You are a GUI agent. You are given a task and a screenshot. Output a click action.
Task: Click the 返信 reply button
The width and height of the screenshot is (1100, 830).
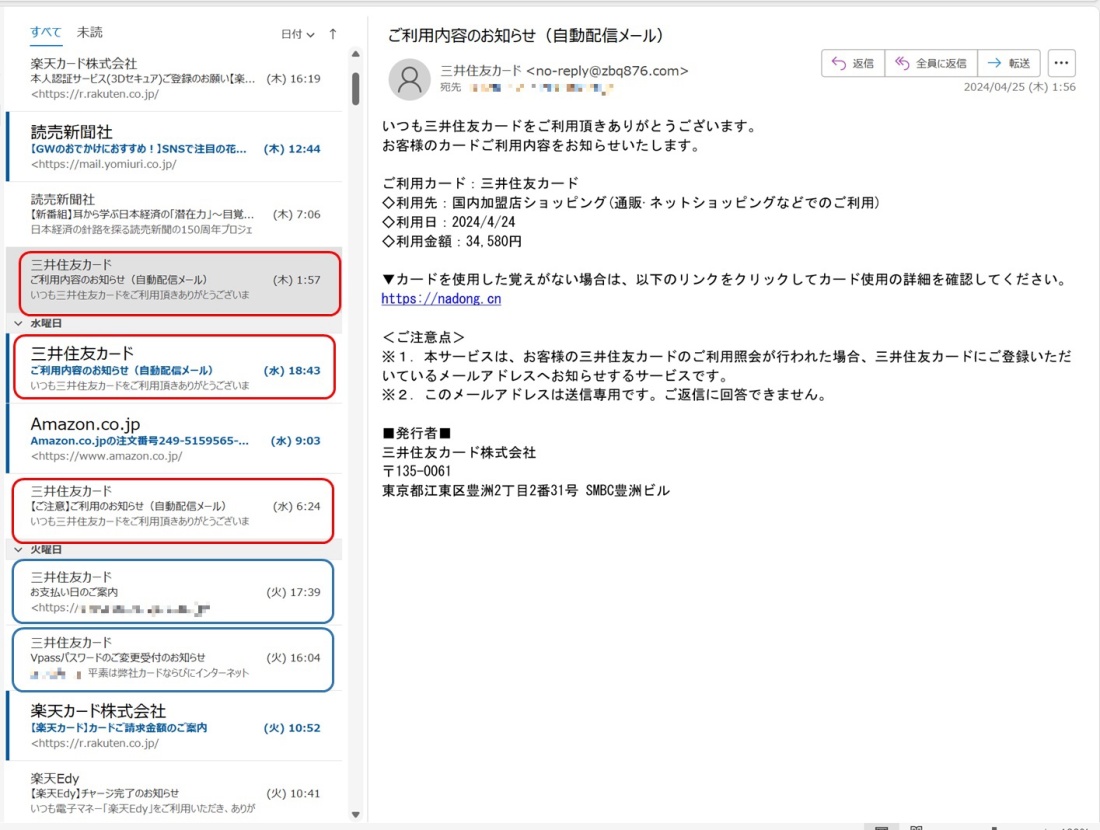(853, 63)
